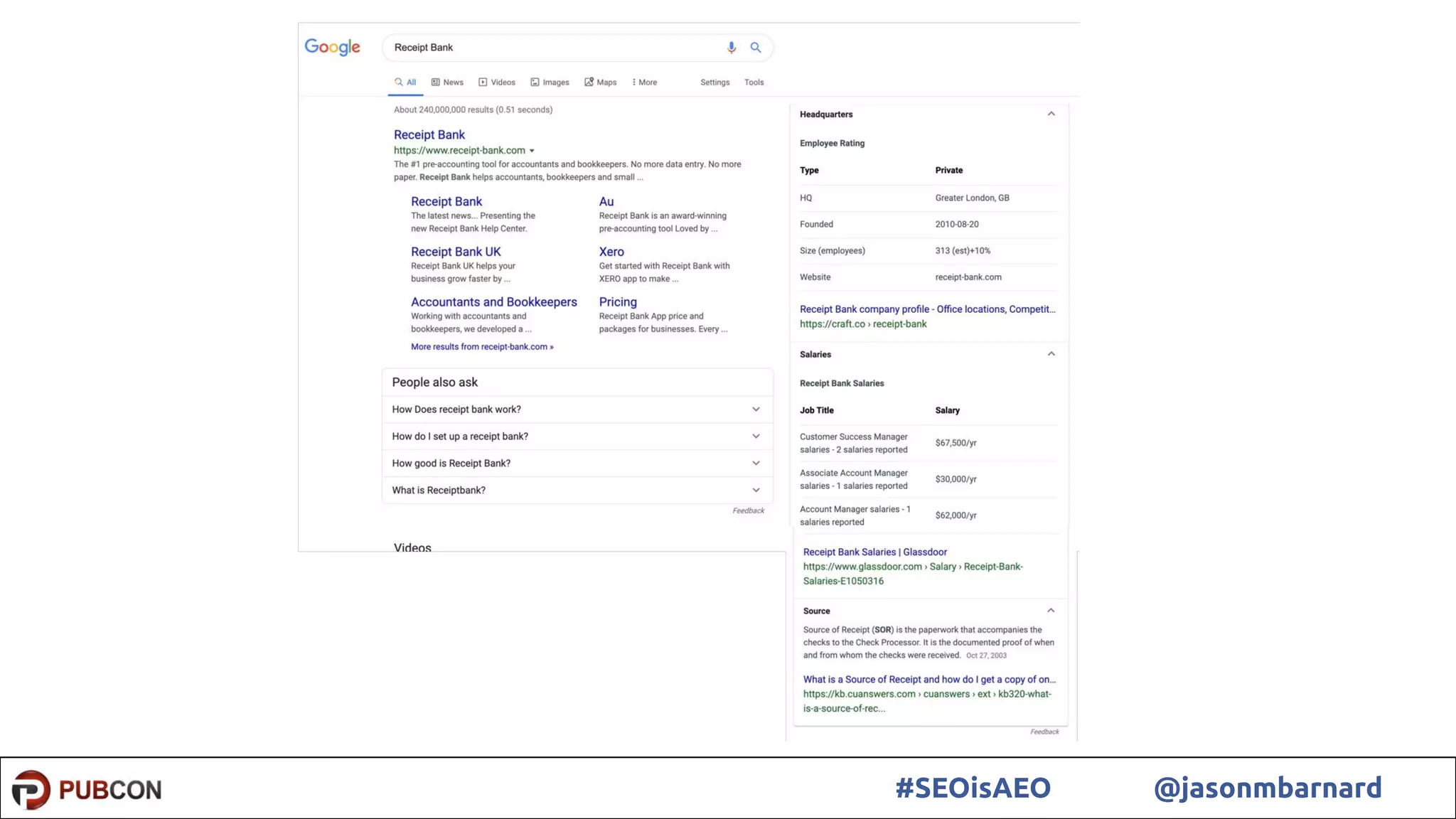Click the PUBCON logo icon
Screen dimensions: 1456x819
pyautogui.click(x=31, y=789)
